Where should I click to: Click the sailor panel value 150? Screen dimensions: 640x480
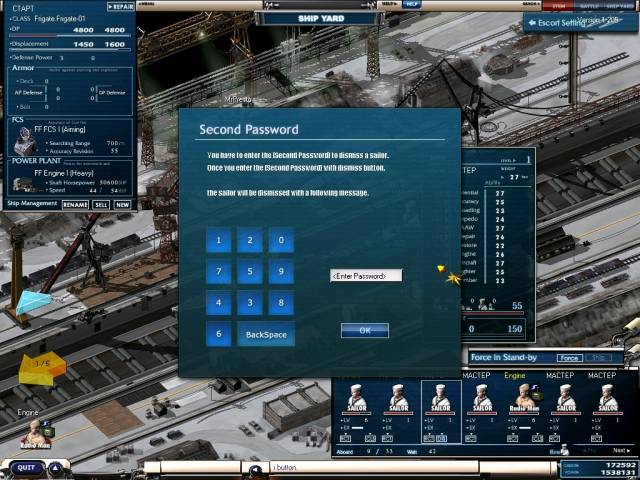(x=514, y=329)
